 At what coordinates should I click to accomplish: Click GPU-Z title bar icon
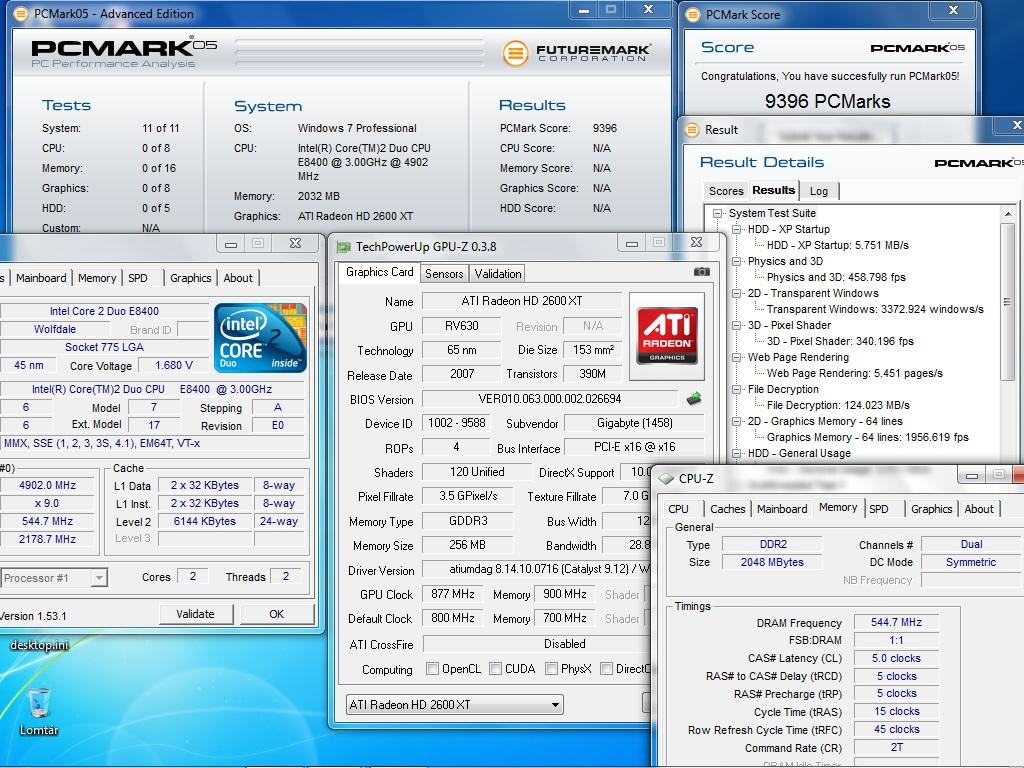[x=343, y=247]
